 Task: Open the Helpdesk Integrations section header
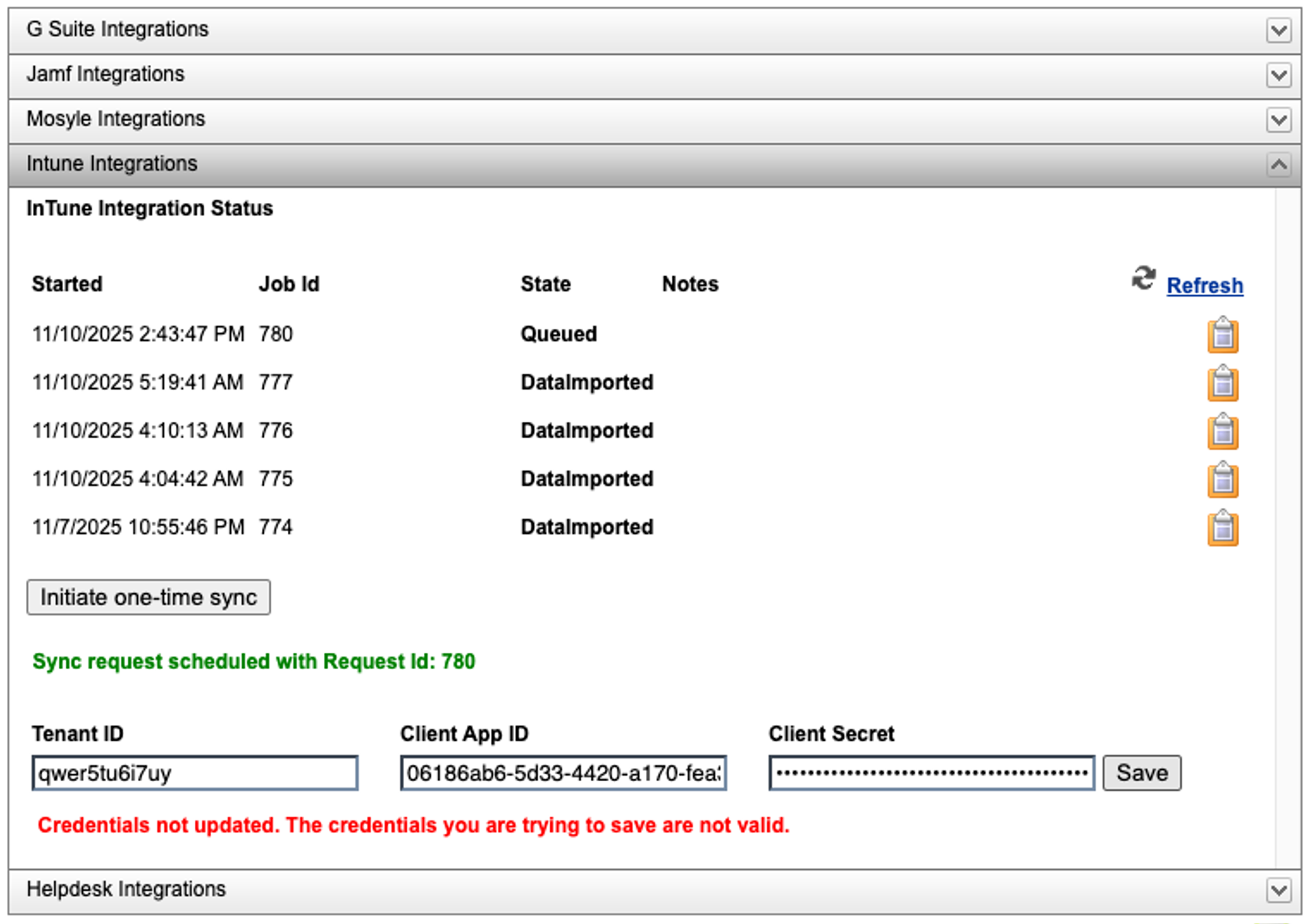pyautogui.click(x=654, y=891)
